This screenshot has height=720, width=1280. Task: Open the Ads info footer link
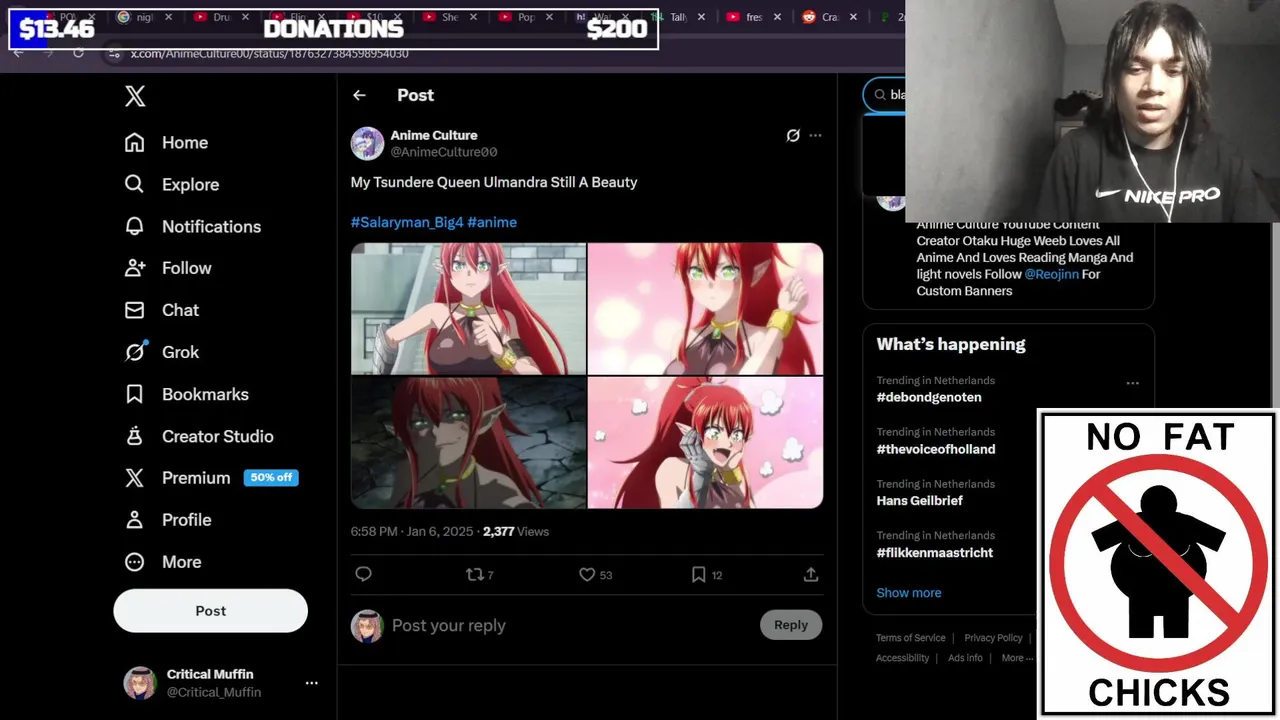click(965, 658)
